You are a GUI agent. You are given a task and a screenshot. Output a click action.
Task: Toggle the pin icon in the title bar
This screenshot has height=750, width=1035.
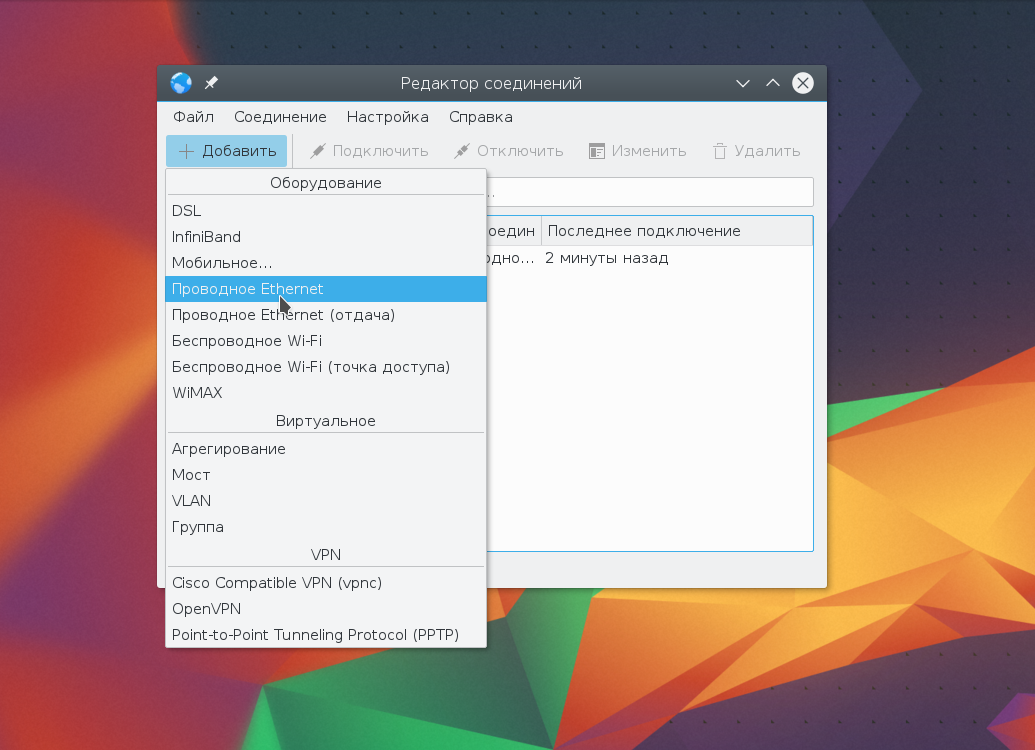point(211,83)
